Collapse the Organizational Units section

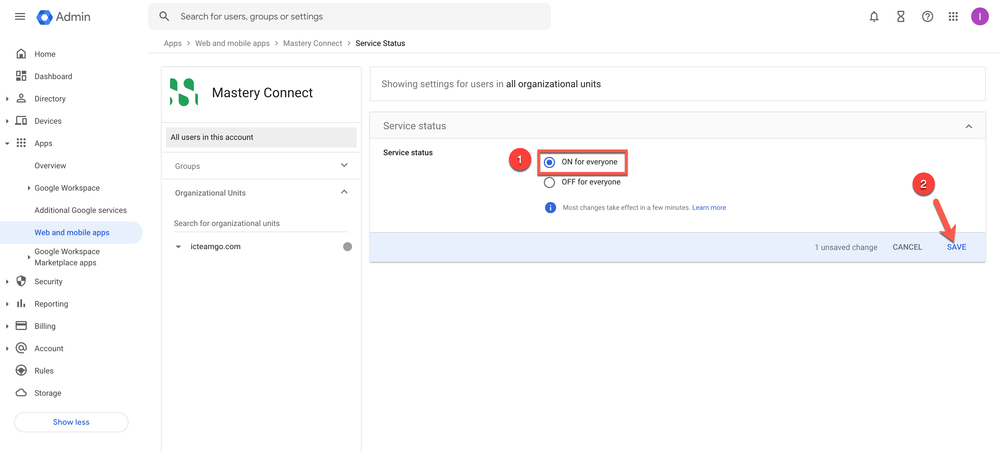pyautogui.click(x=344, y=192)
